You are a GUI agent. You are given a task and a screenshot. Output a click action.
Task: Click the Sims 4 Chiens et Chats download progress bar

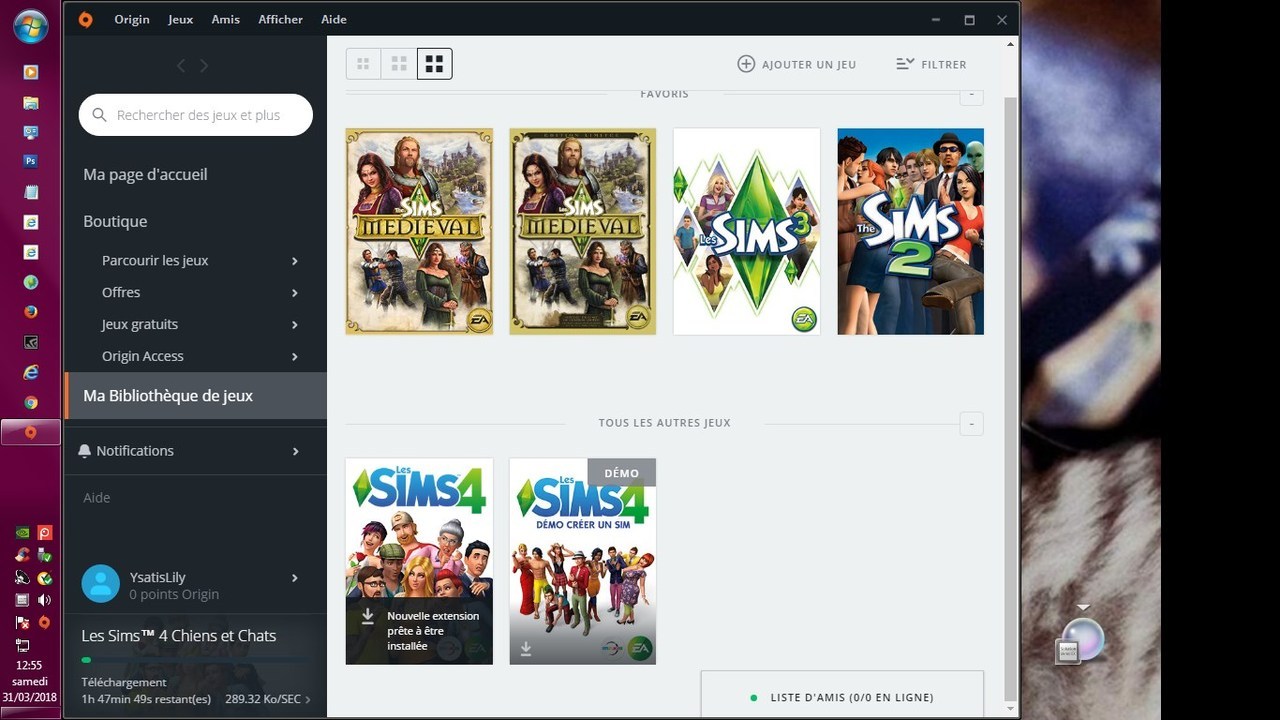[195, 660]
